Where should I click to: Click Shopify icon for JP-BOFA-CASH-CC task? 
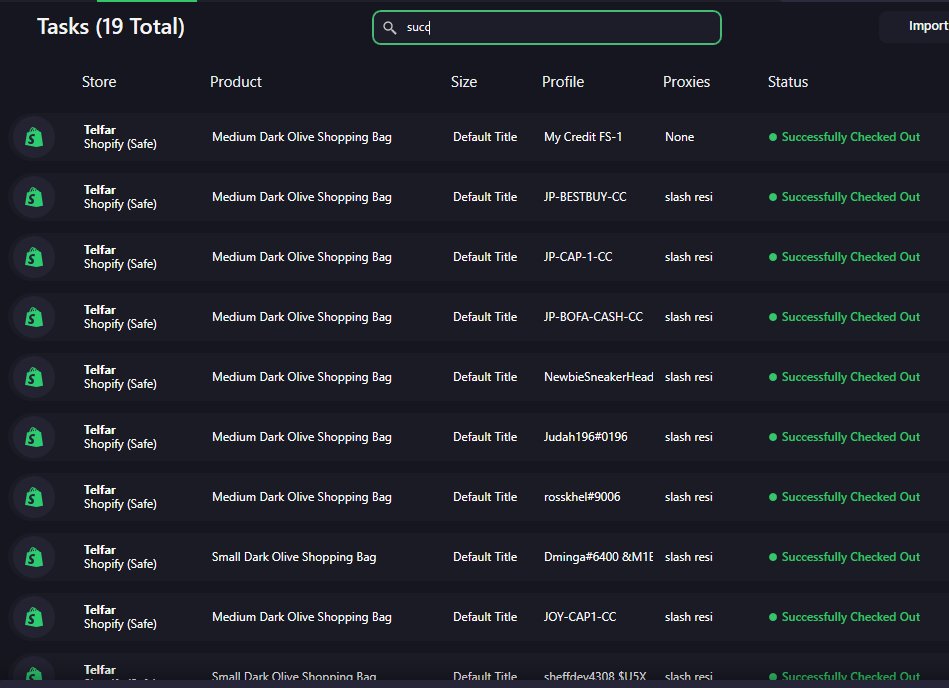coord(34,317)
